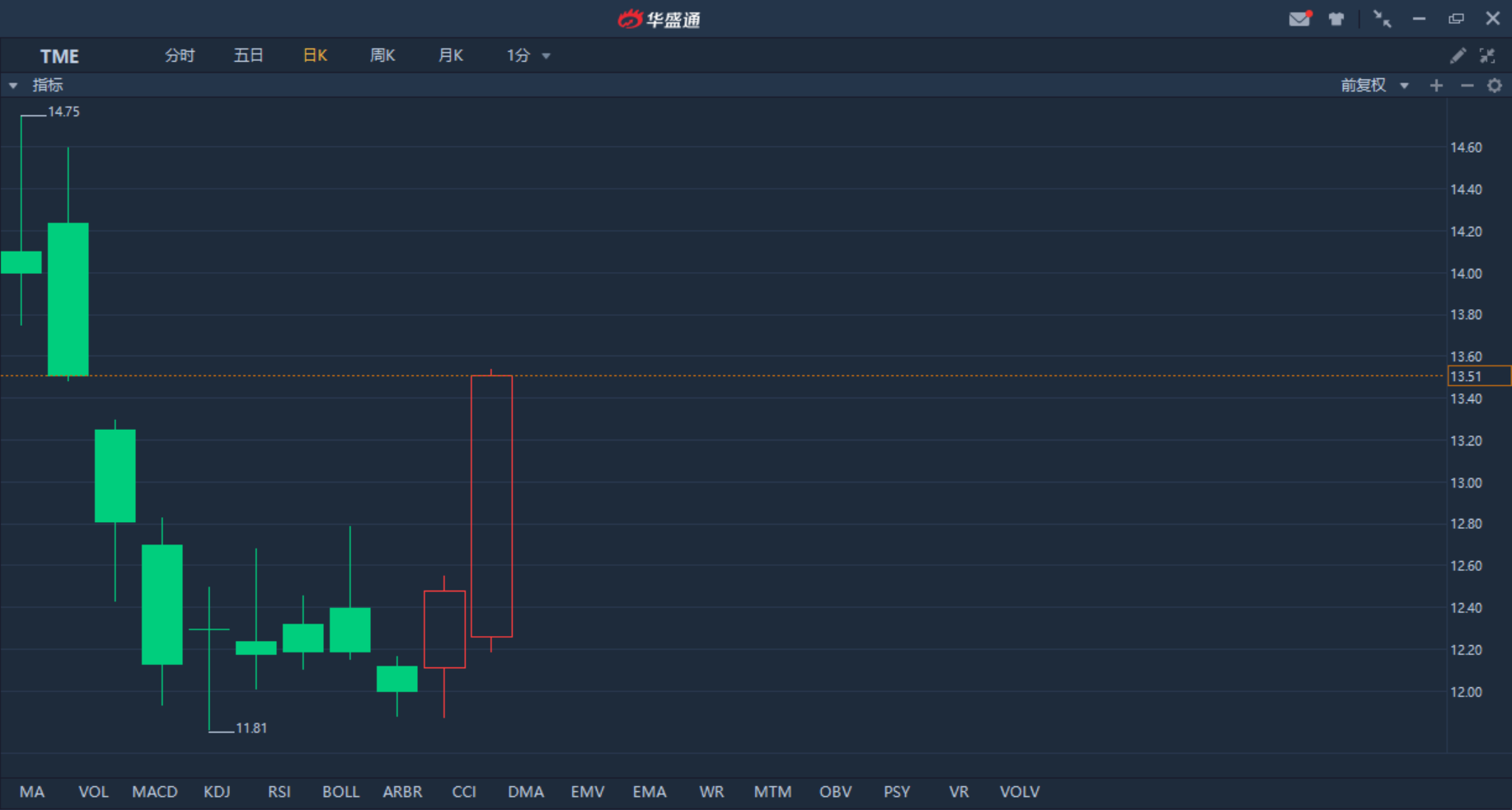
Task: Zoom out chart with minus icon
Action: [x=1467, y=85]
